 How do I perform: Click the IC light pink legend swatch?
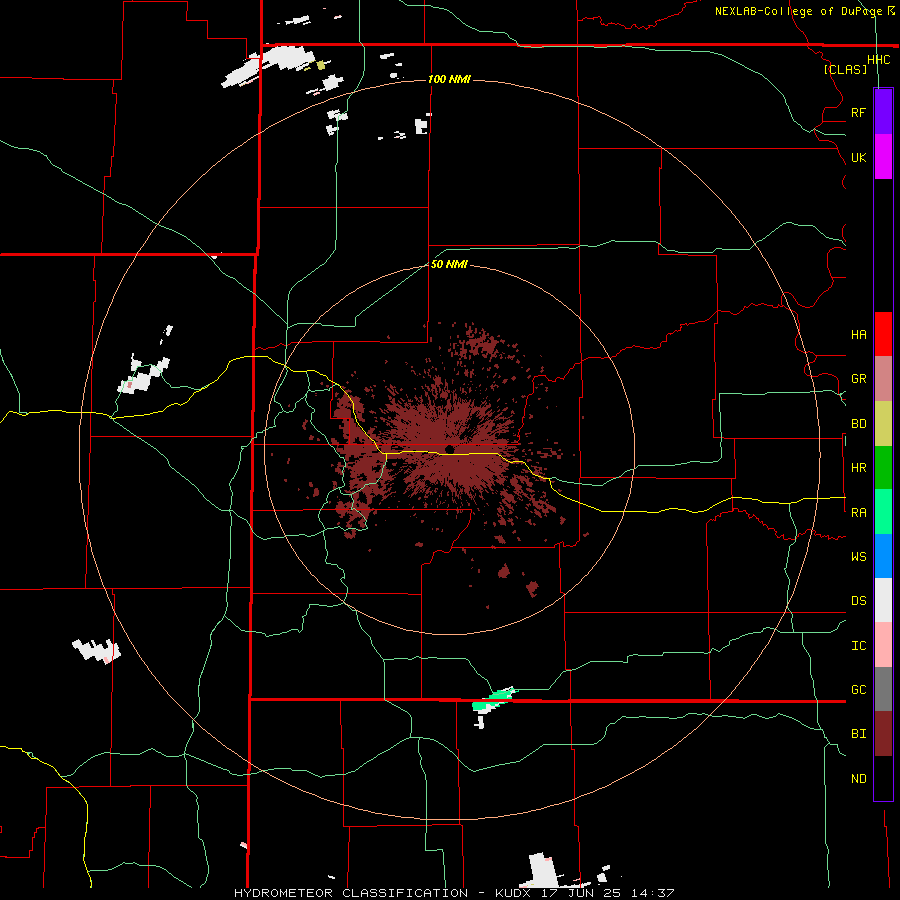pyautogui.click(x=883, y=645)
